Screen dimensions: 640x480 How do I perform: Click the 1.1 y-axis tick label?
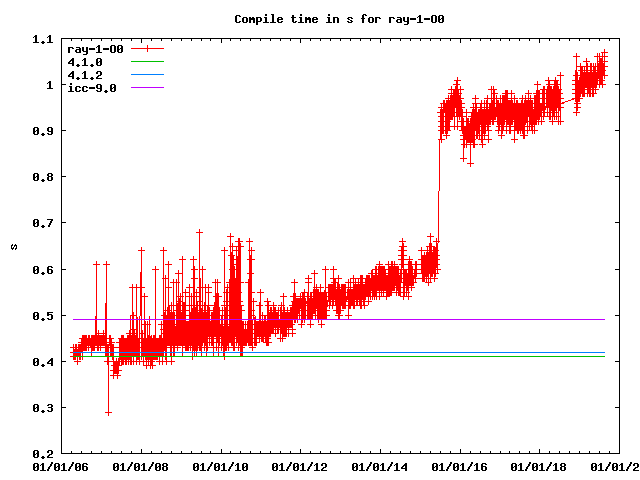click(42, 39)
